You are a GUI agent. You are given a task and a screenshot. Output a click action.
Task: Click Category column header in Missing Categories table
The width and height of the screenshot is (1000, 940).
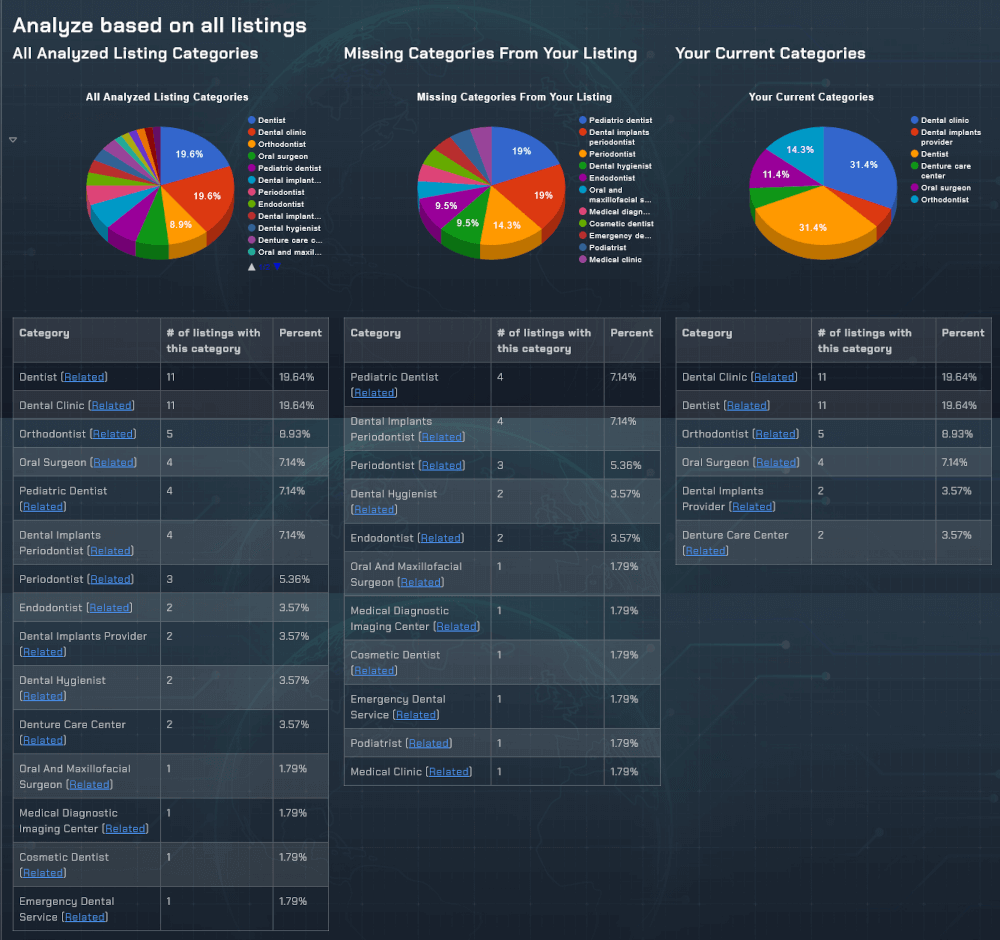click(x=375, y=333)
